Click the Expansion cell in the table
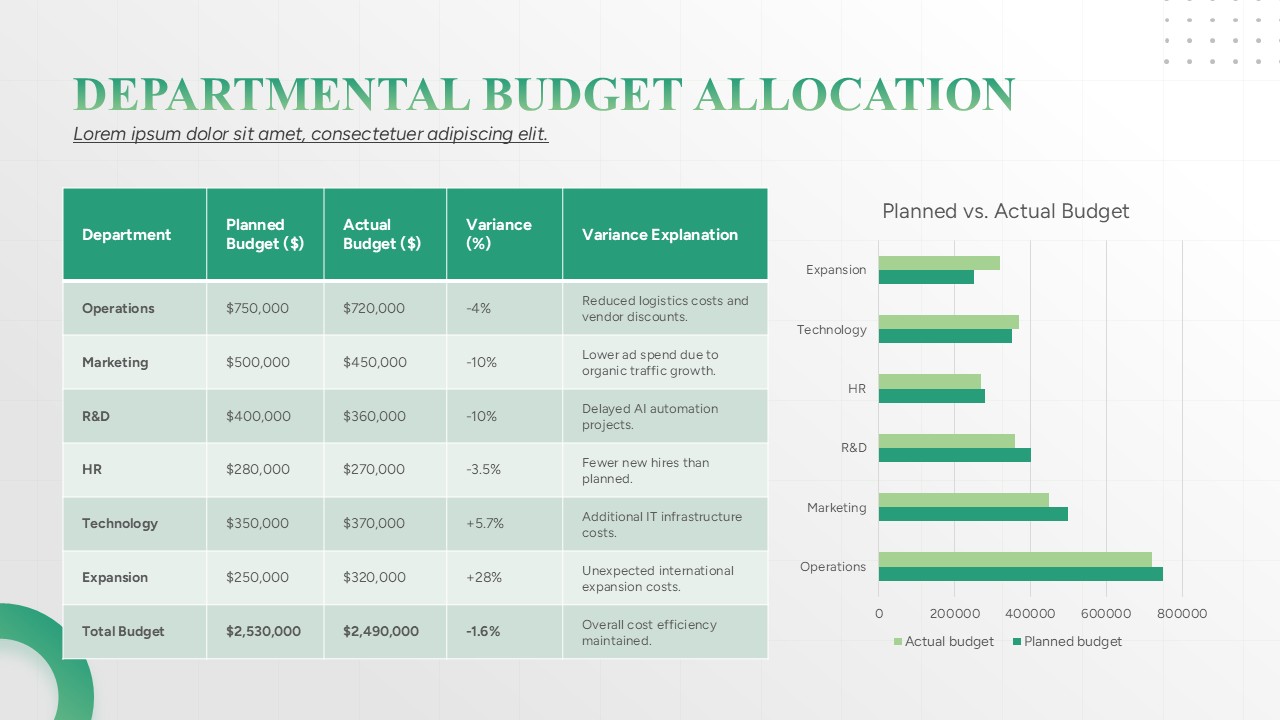The image size is (1280, 720). (135, 578)
